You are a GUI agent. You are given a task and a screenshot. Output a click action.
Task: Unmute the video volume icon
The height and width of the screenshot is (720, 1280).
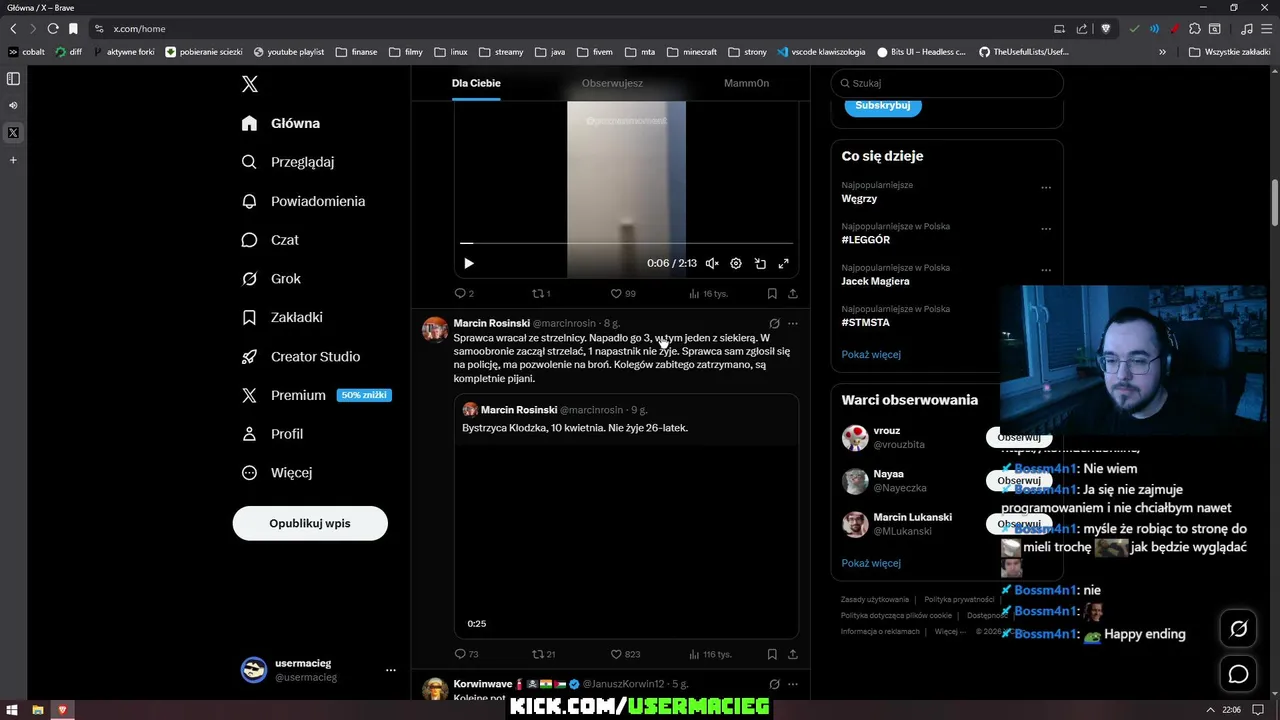[712, 264]
